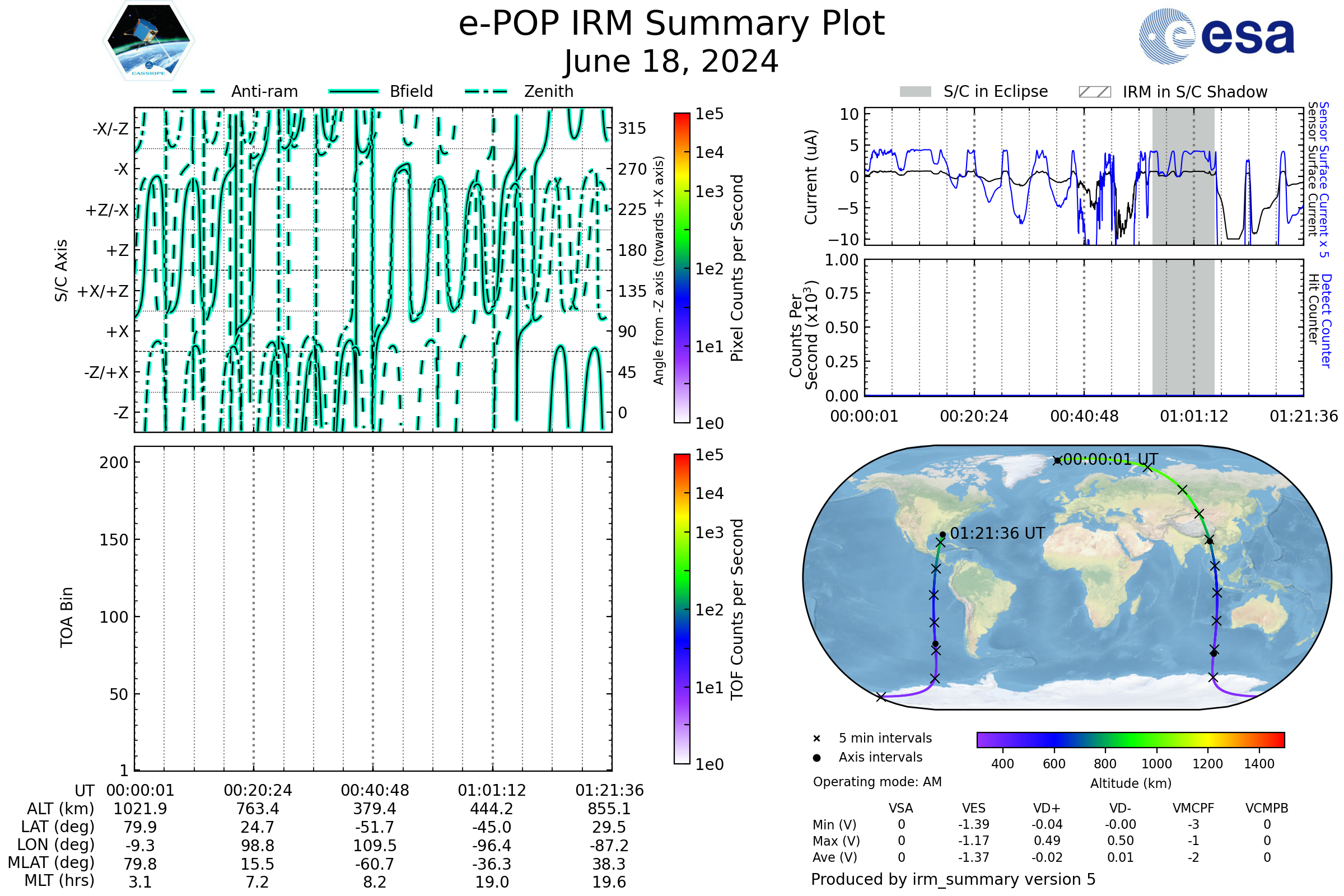The image size is (1344, 896).
Task: Click the VMCPF column header
Action: click(1193, 809)
